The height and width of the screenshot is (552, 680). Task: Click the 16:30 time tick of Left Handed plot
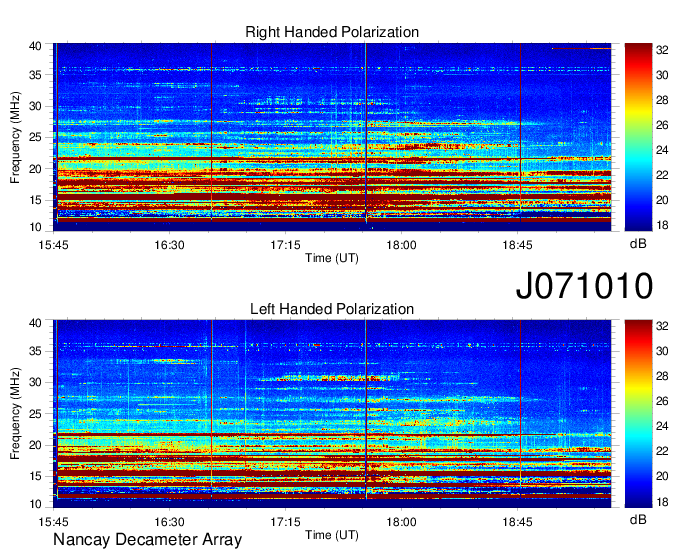coord(169,522)
